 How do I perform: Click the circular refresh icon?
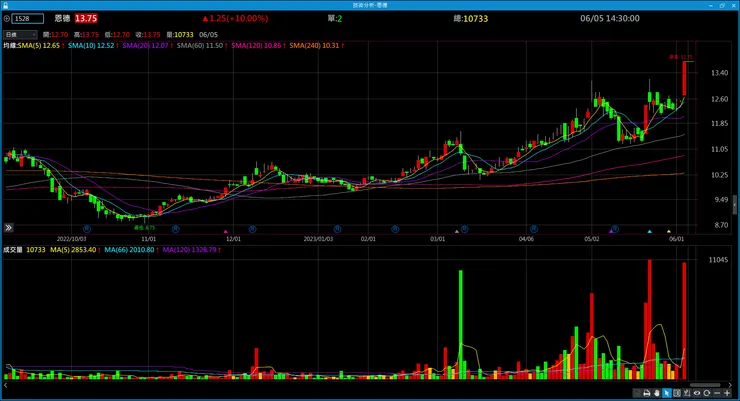[x=706, y=393]
